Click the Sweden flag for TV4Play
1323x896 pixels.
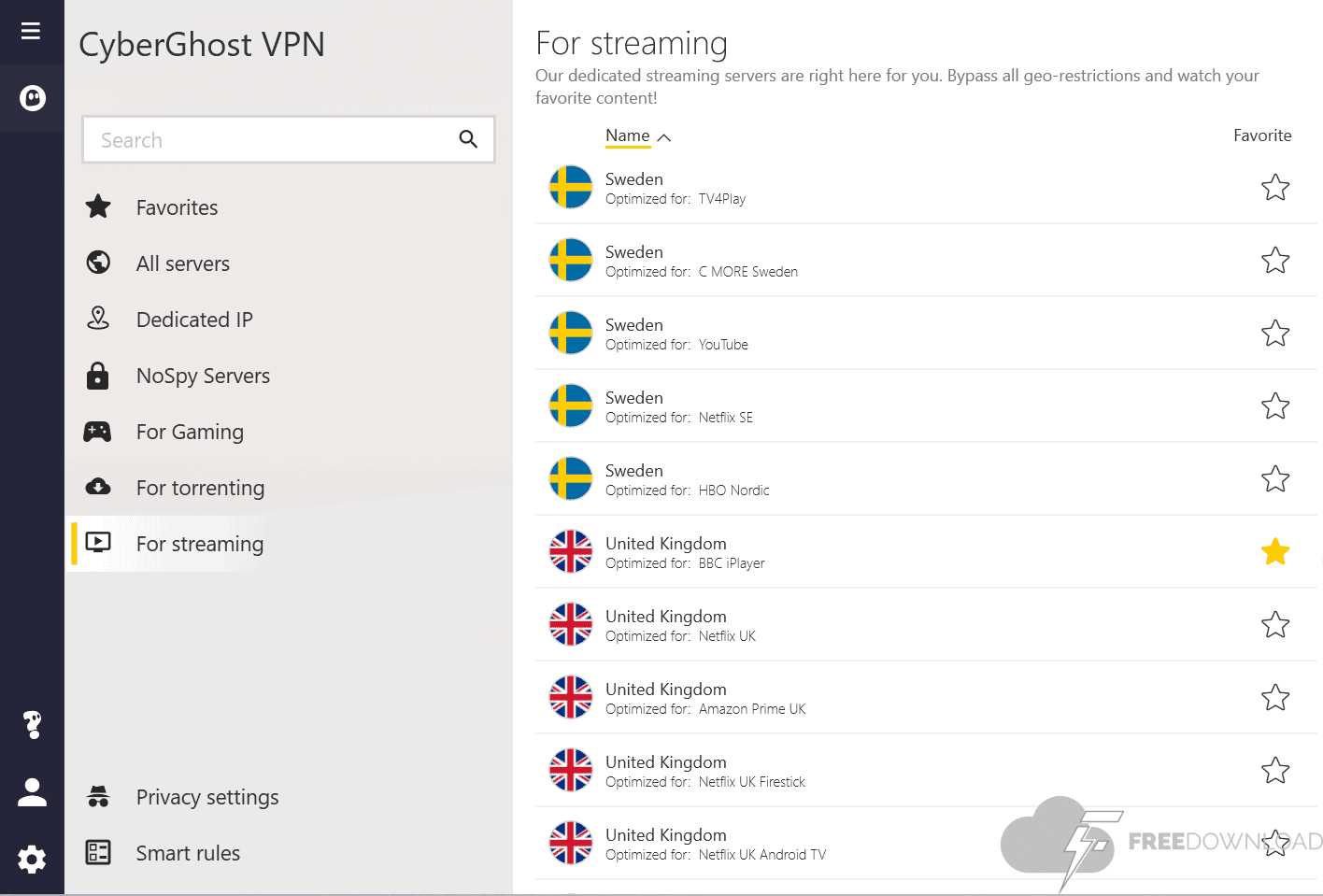tap(571, 187)
